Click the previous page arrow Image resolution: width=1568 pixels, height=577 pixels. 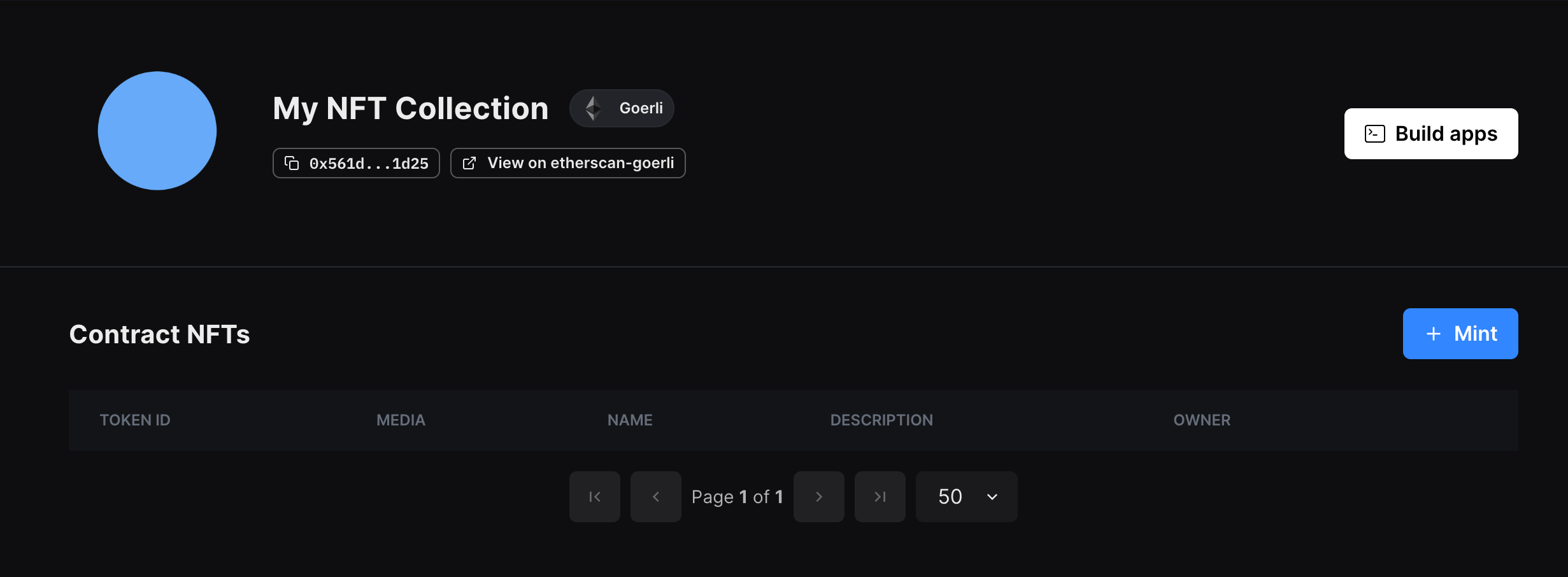tap(655, 497)
